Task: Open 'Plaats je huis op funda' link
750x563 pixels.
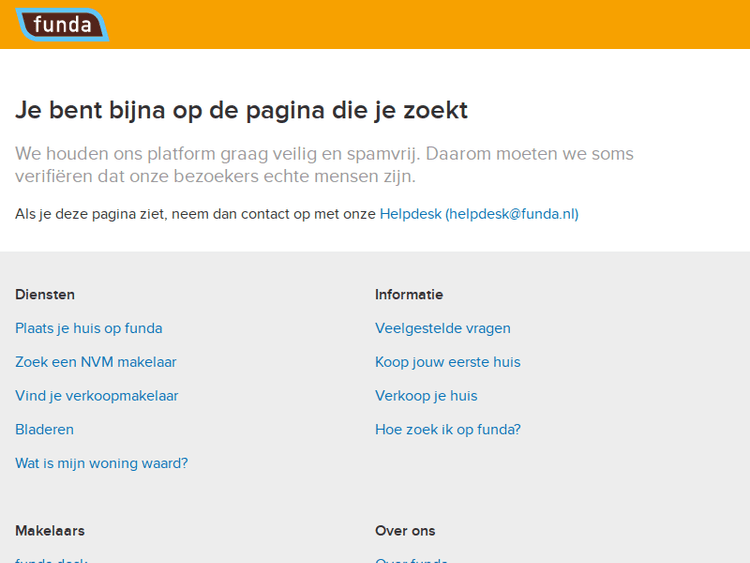Action: pyautogui.click(x=88, y=328)
